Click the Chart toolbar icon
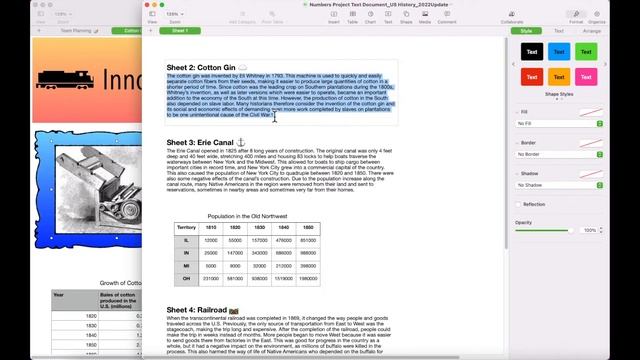This screenshot has width=640, height=360. (370, 14)
